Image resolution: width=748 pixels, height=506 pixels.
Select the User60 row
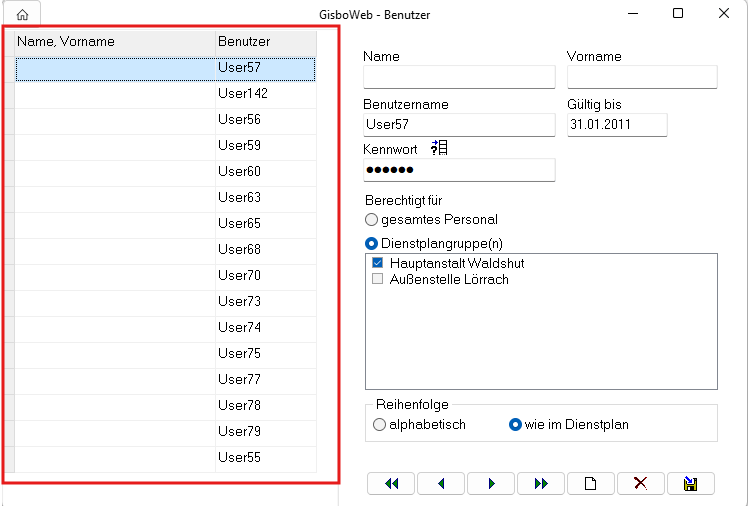166,173
